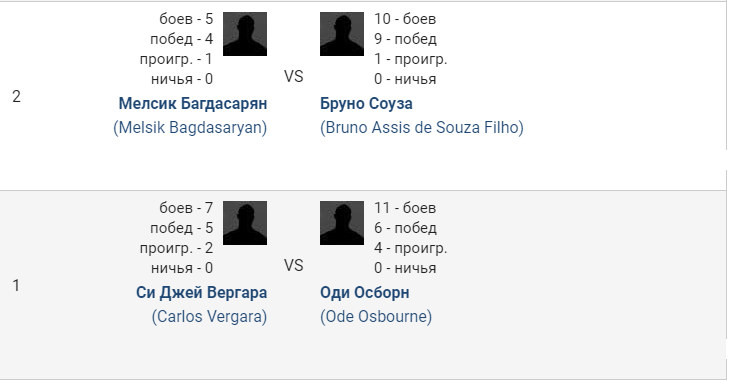Follow the (Bruno Assis de Souza Filho) link

pyautogui.click(x=422, y=127)
